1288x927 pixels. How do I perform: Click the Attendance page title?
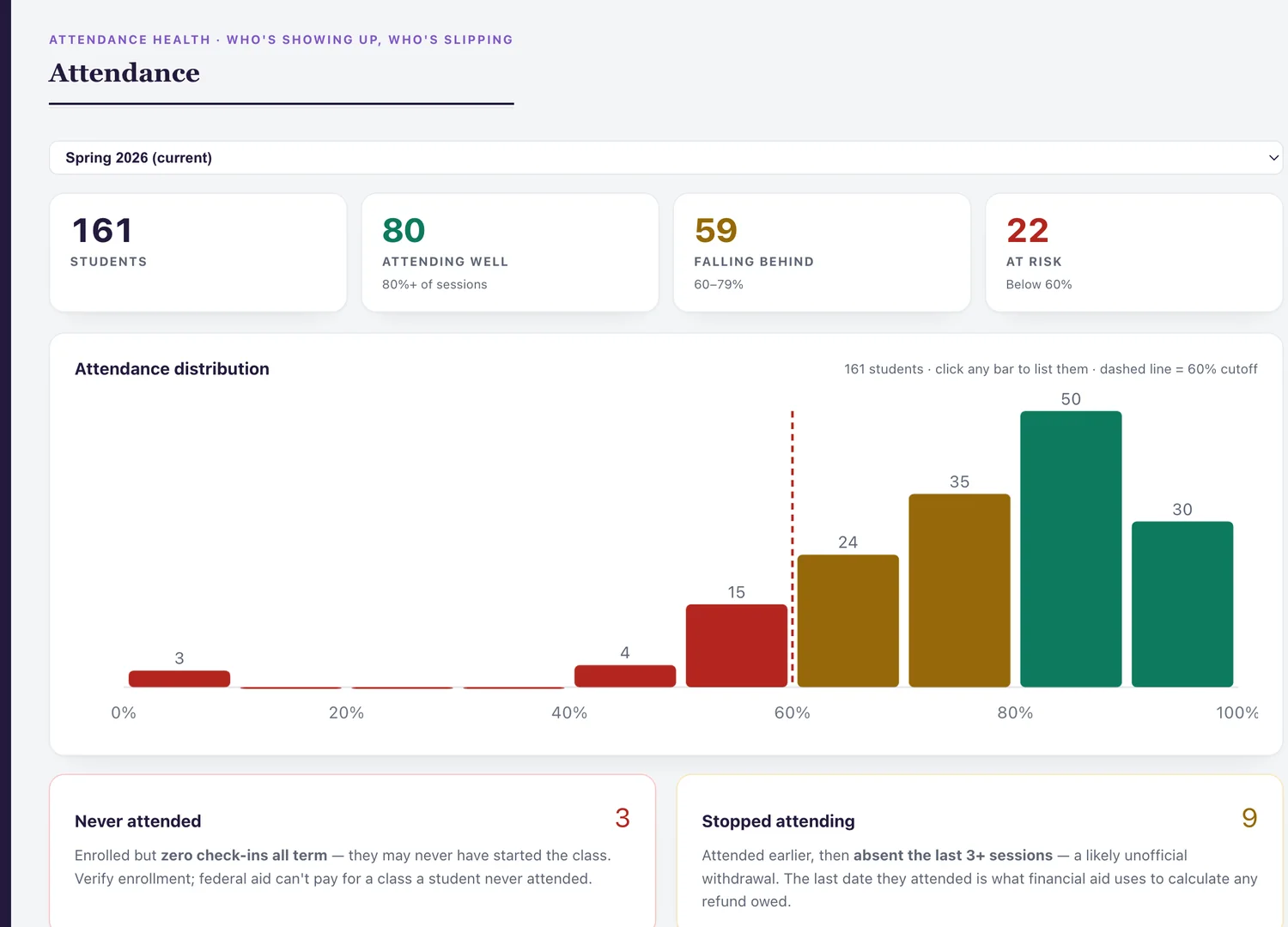125,73
